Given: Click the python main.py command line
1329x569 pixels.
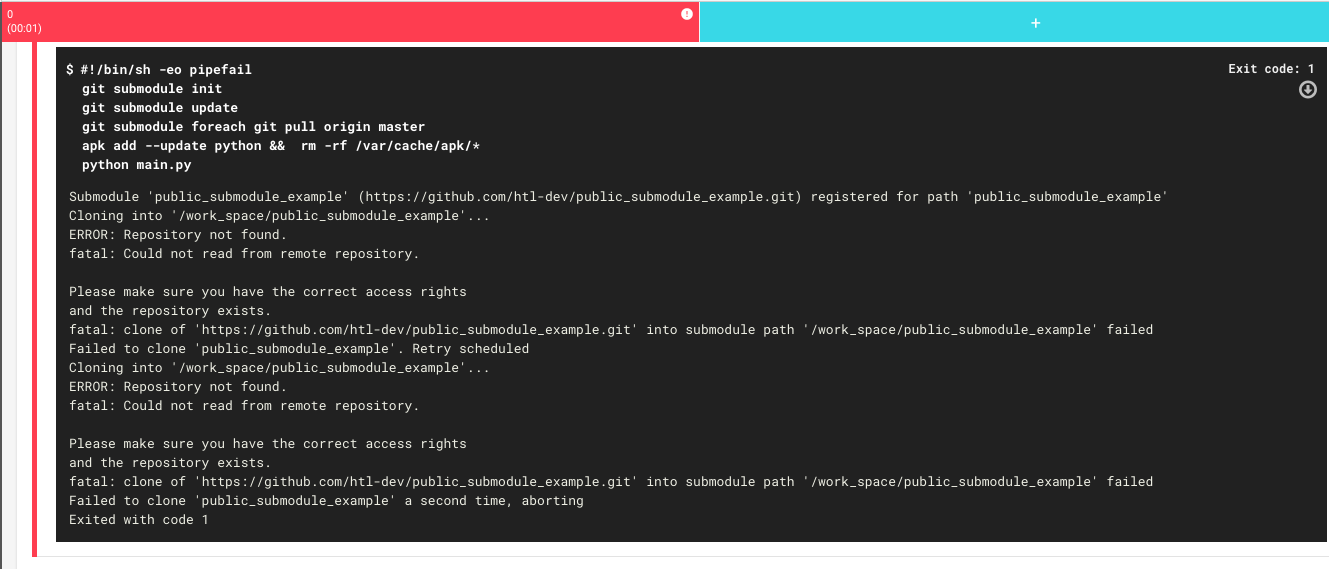Looking at the screenshot, I should pyautogui.click(x=137, y=165).
